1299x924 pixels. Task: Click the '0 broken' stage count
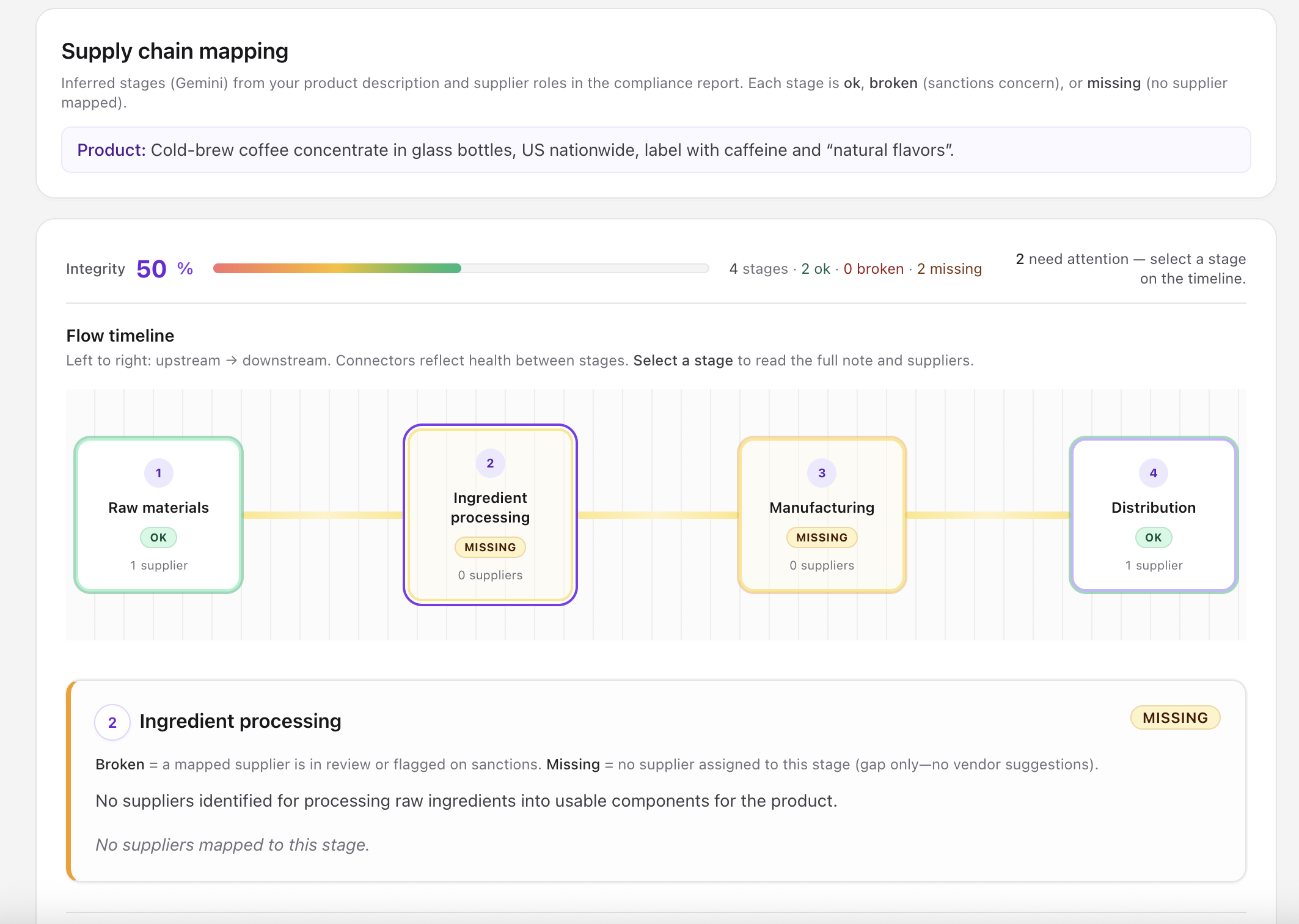pyautogui.click(x=873, y=269)
